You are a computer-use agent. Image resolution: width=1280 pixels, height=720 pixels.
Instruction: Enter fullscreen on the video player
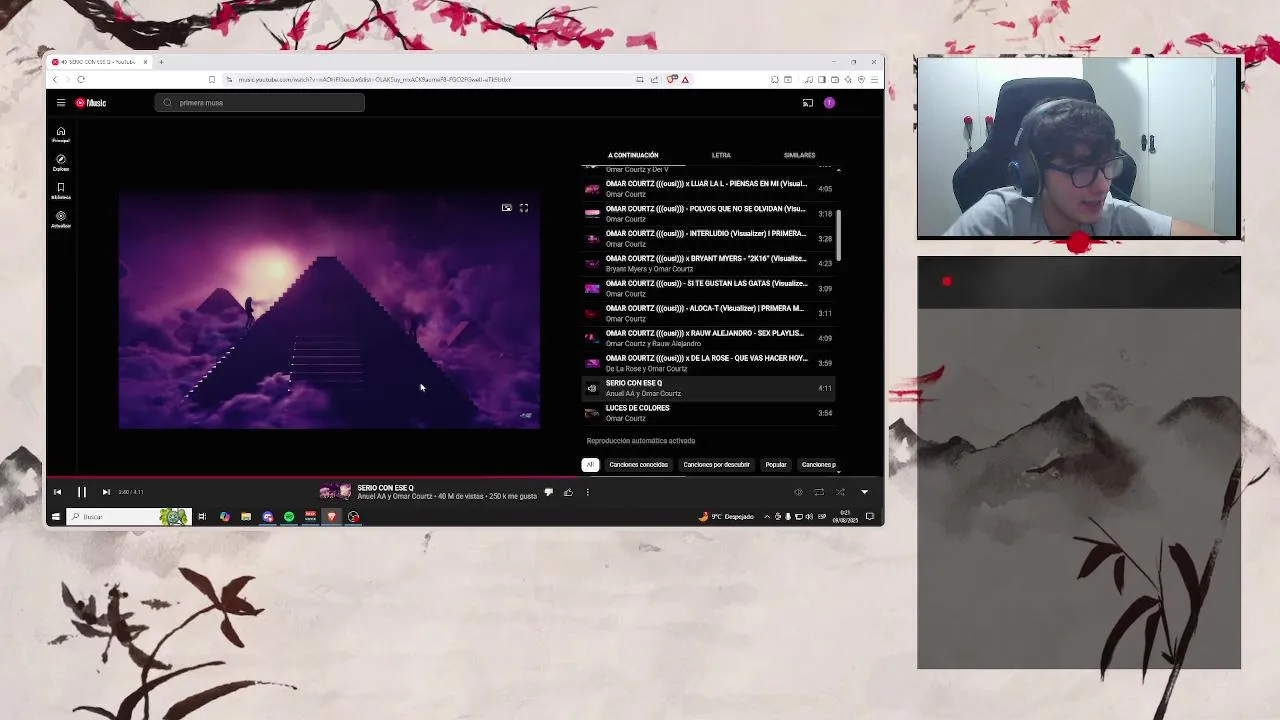pyautogui.click(x=524, y=208)
